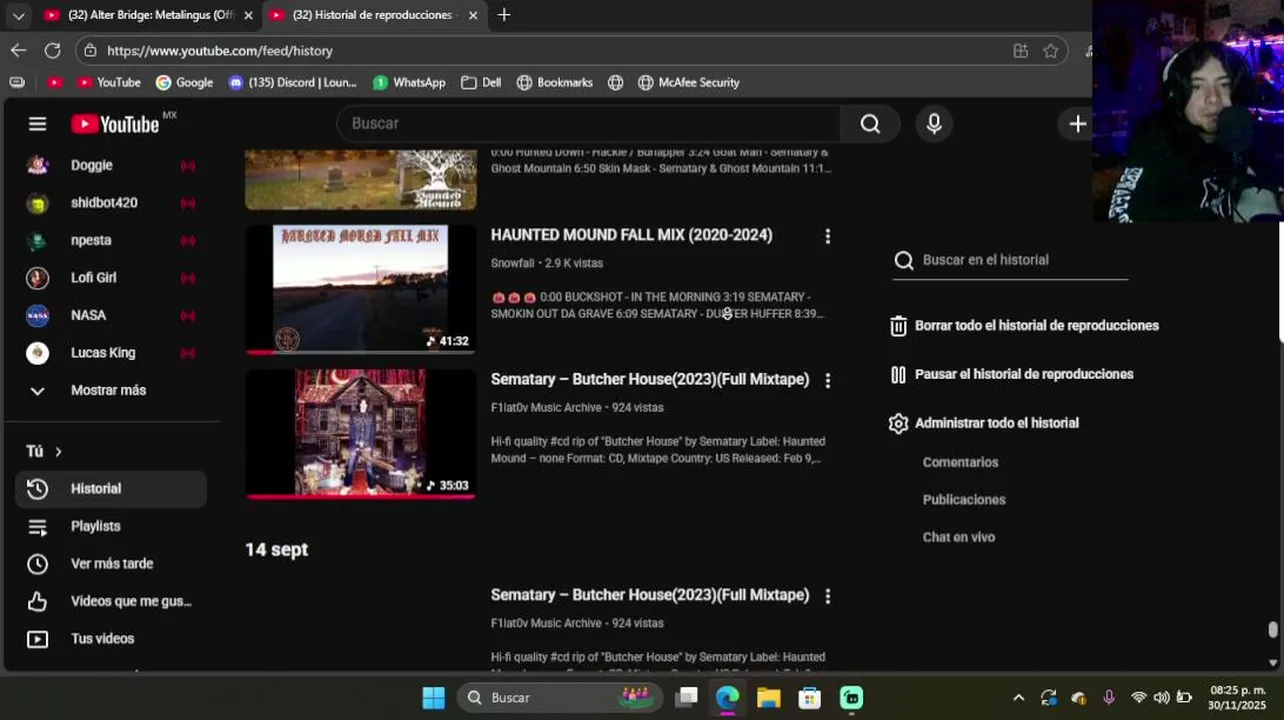Screen dimensions: 1284x720
Task: Close the Alter Bridge Metalingus tab
Action: click(x=248, y=15)
